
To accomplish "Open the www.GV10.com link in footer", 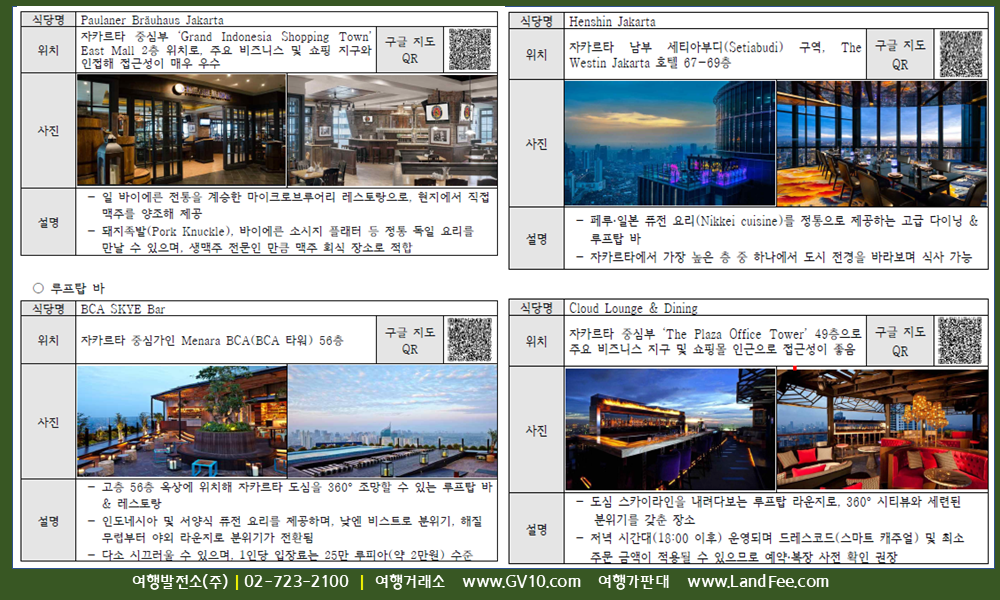I will point(521,582).
